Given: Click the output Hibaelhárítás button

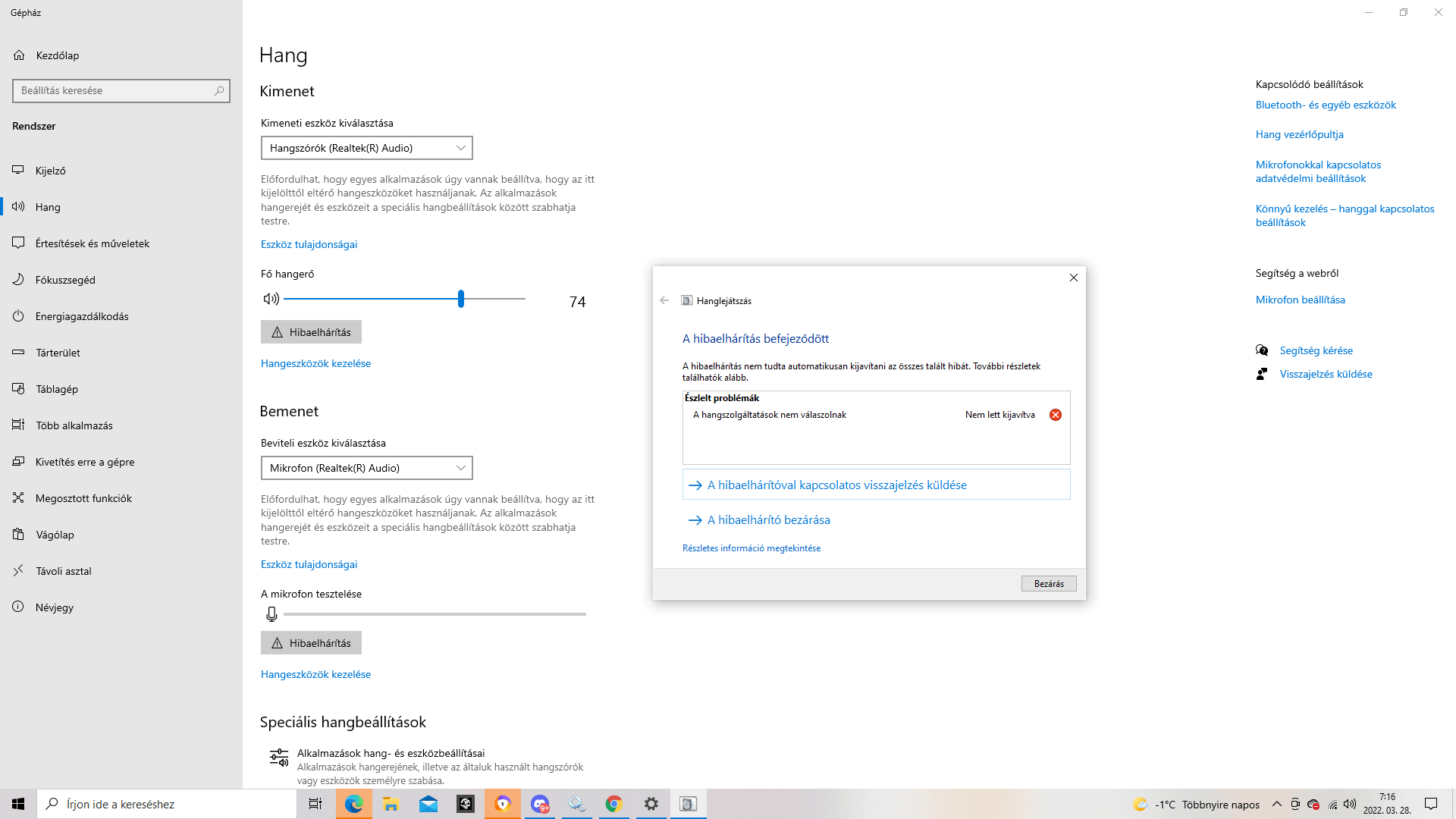Looking at the screenshot, I should point(311,332).
